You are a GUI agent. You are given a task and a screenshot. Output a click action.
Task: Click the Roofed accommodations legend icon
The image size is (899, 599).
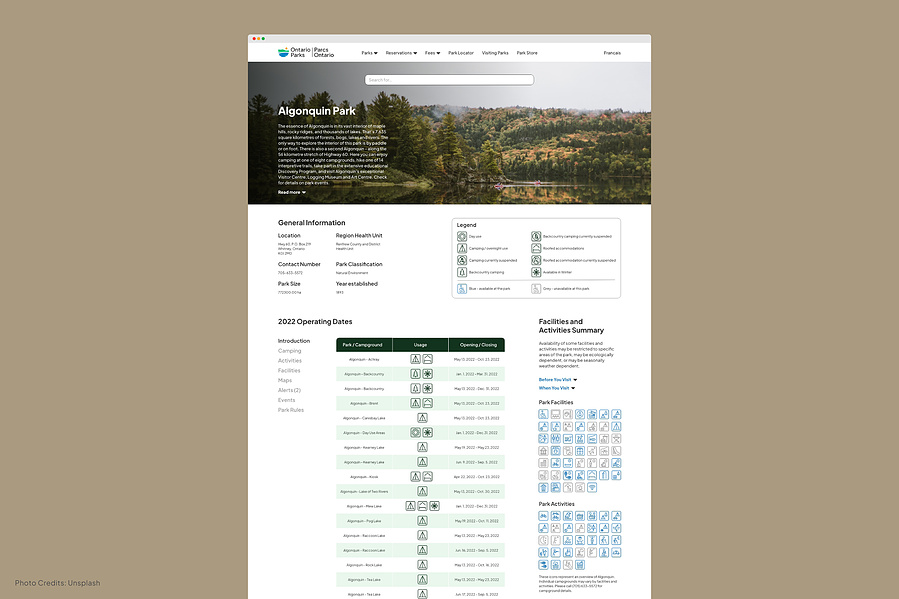(x=536, y=248)
